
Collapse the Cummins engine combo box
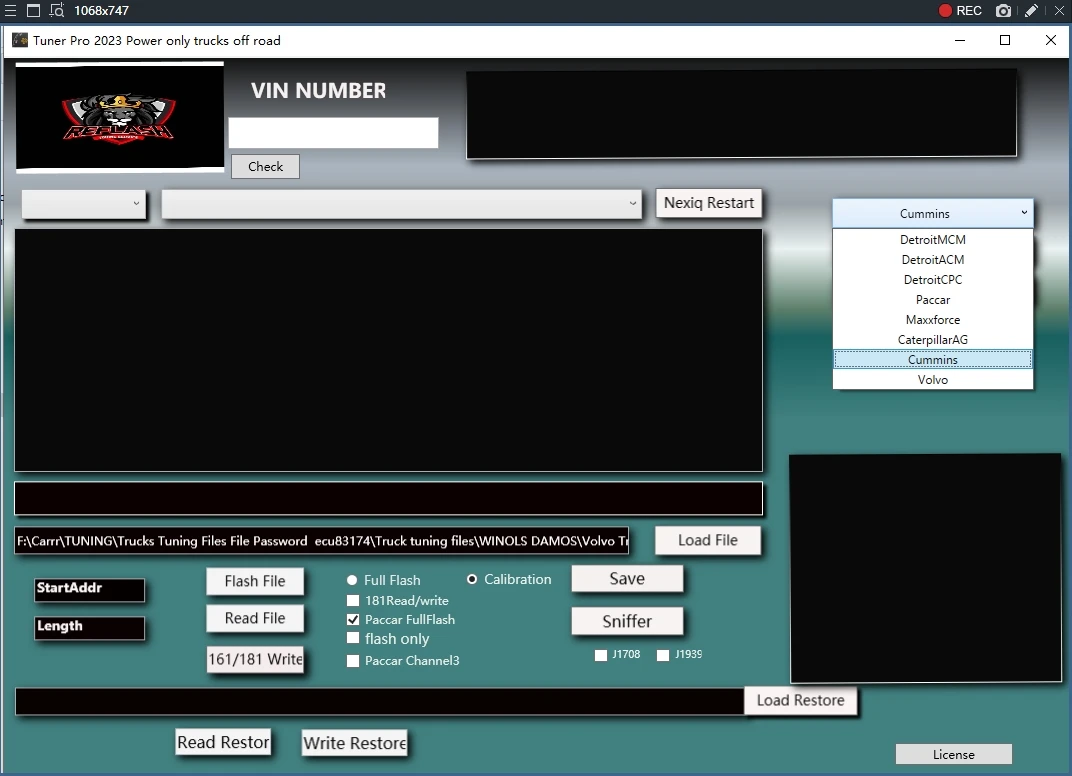933,213
